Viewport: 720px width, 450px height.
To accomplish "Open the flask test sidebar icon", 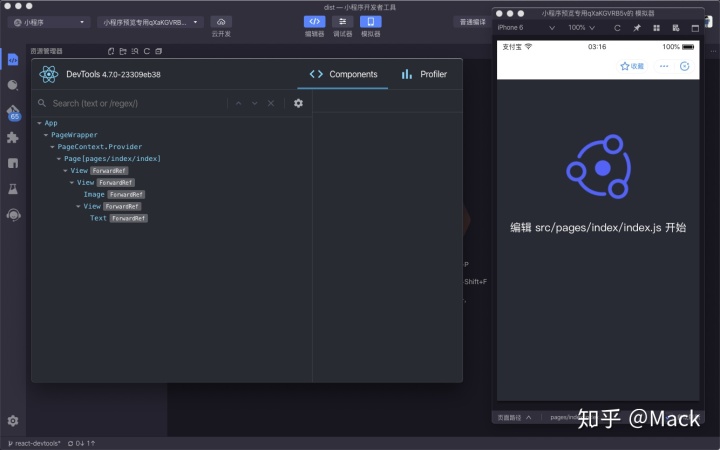I will coord(13,189).
